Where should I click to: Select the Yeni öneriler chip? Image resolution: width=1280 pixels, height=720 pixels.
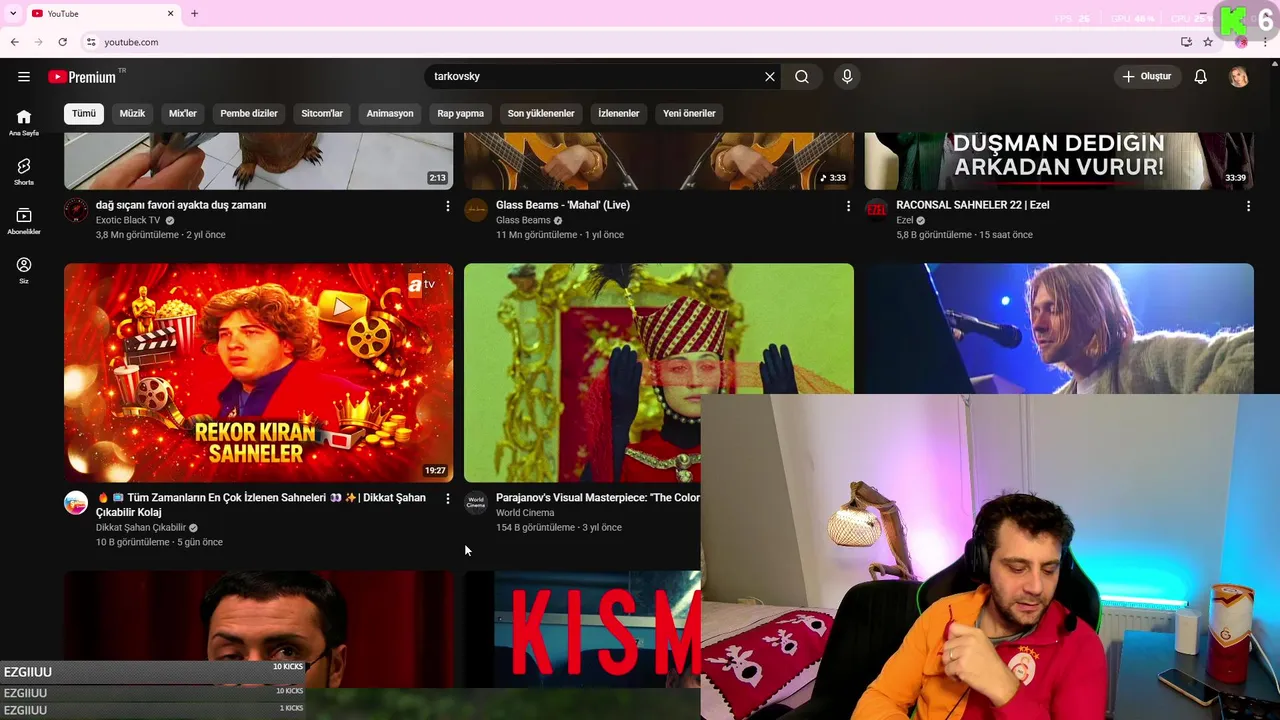coord(689,113)
